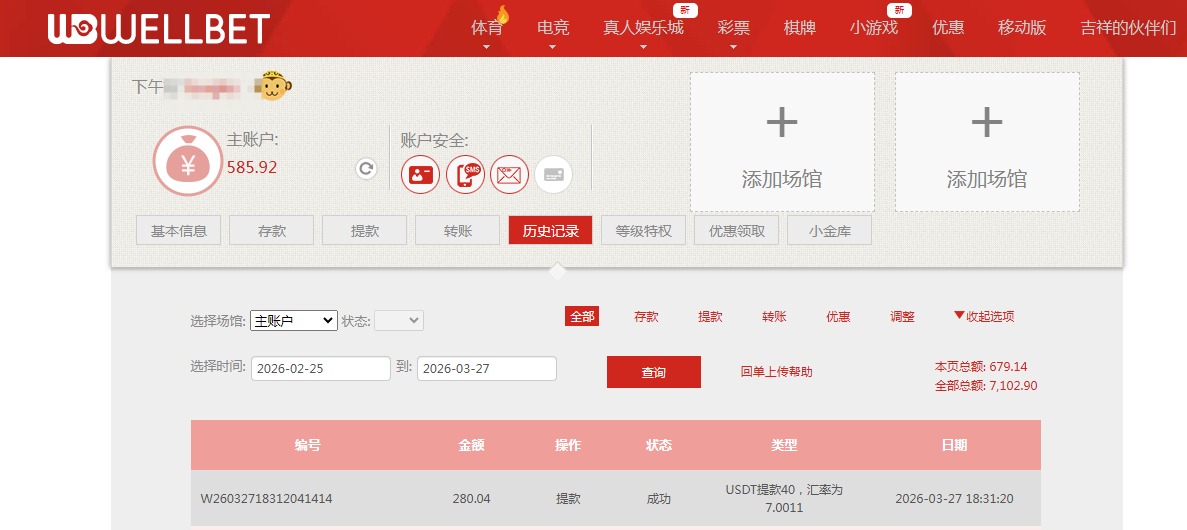Click the 金额 column header
Image resolution: width=1187 pixels, height=530 pixels.
(472, 445)
